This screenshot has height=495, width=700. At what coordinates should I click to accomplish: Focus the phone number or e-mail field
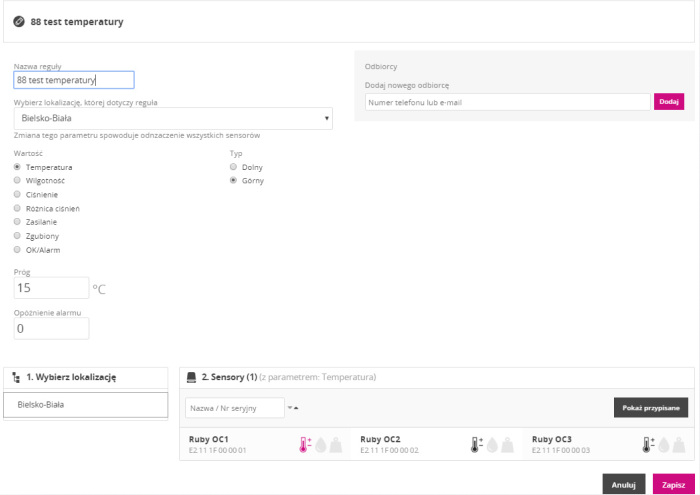(508, 102)
